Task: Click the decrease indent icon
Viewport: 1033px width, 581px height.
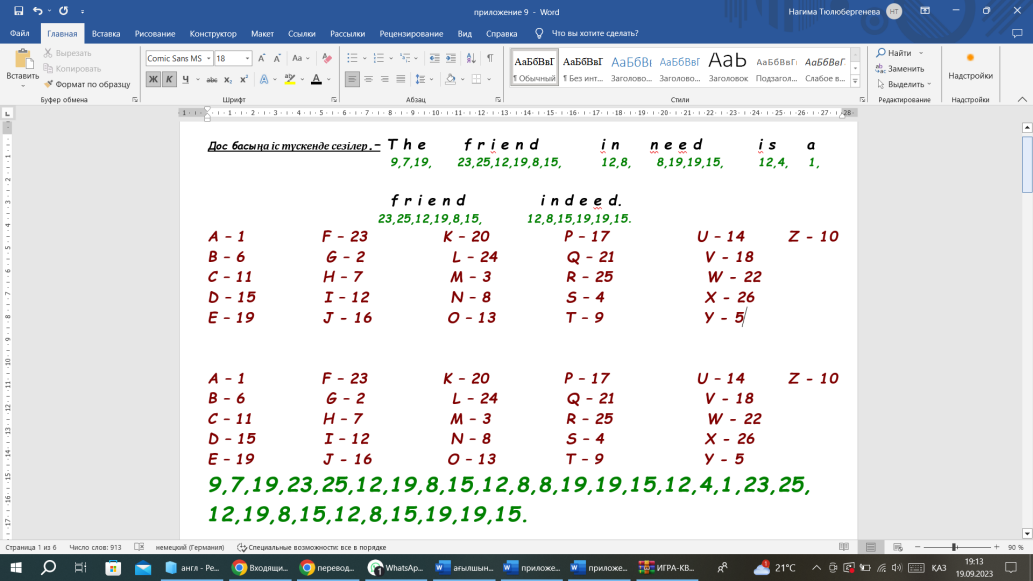Action: point(434,58)
